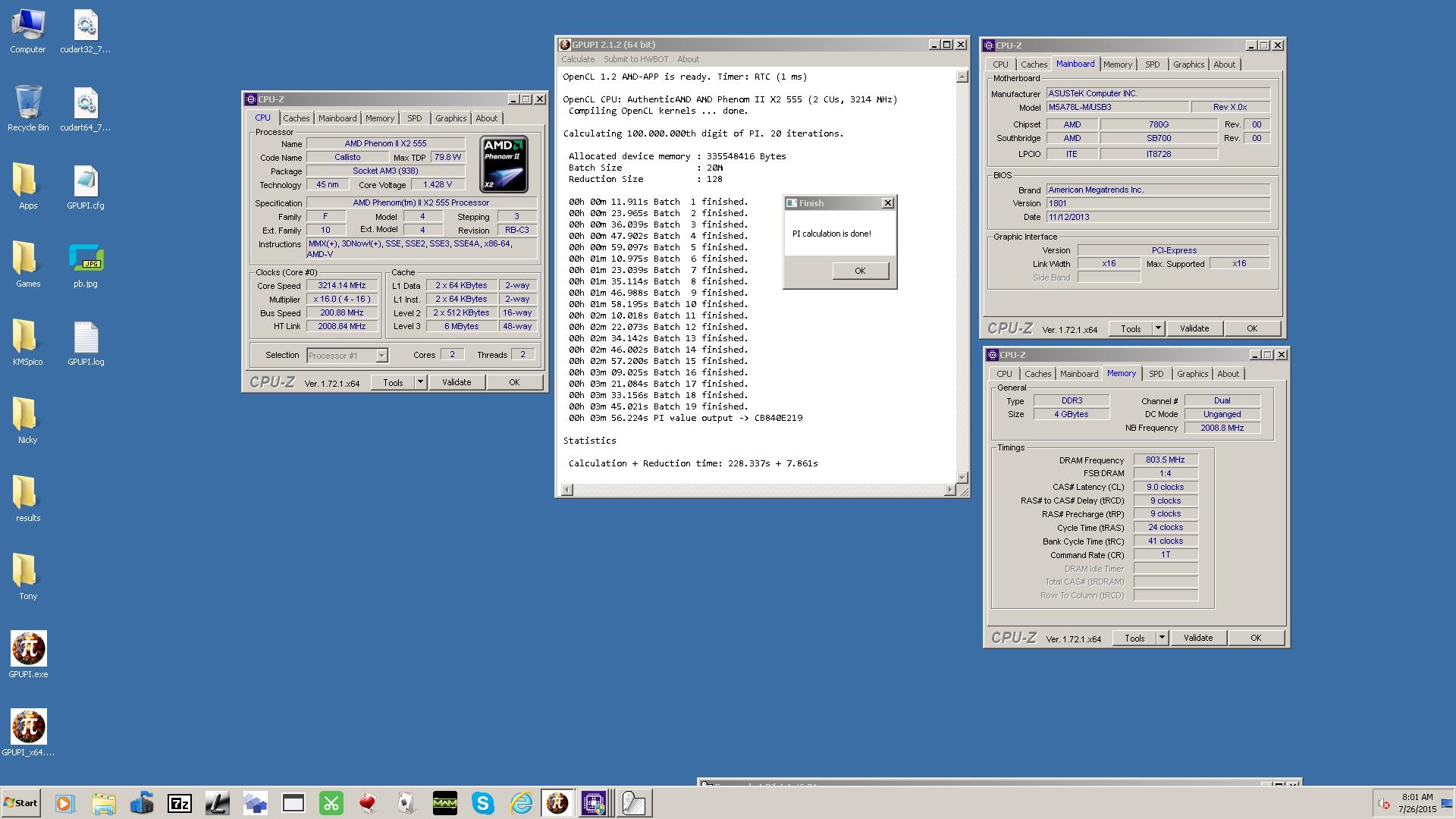
Task: Click the AMD Phenom II logo
Action: click(x=504, y=164)
